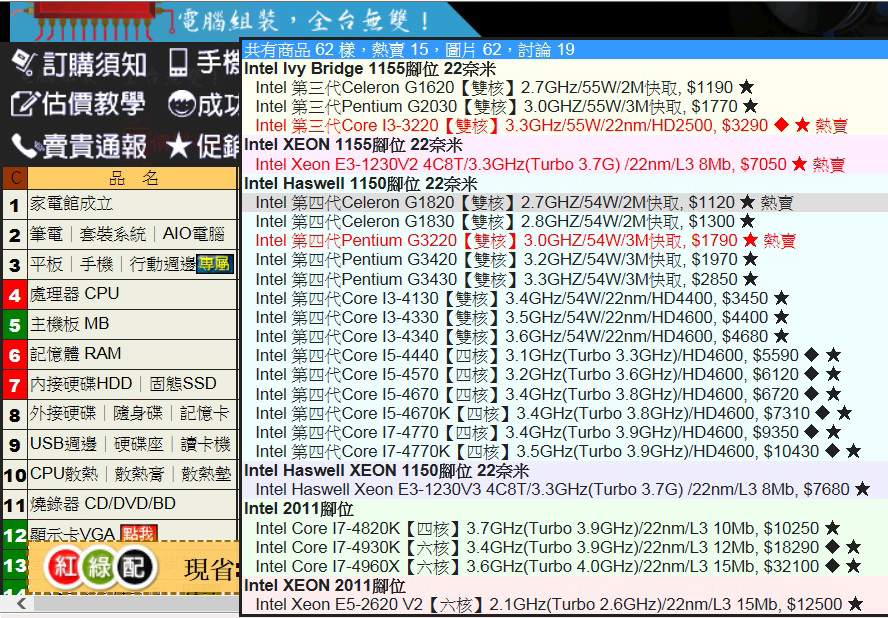Click 筆電 in row 2
The width and height of the screenshot is (888, 618).
click(x=46, y=234)
